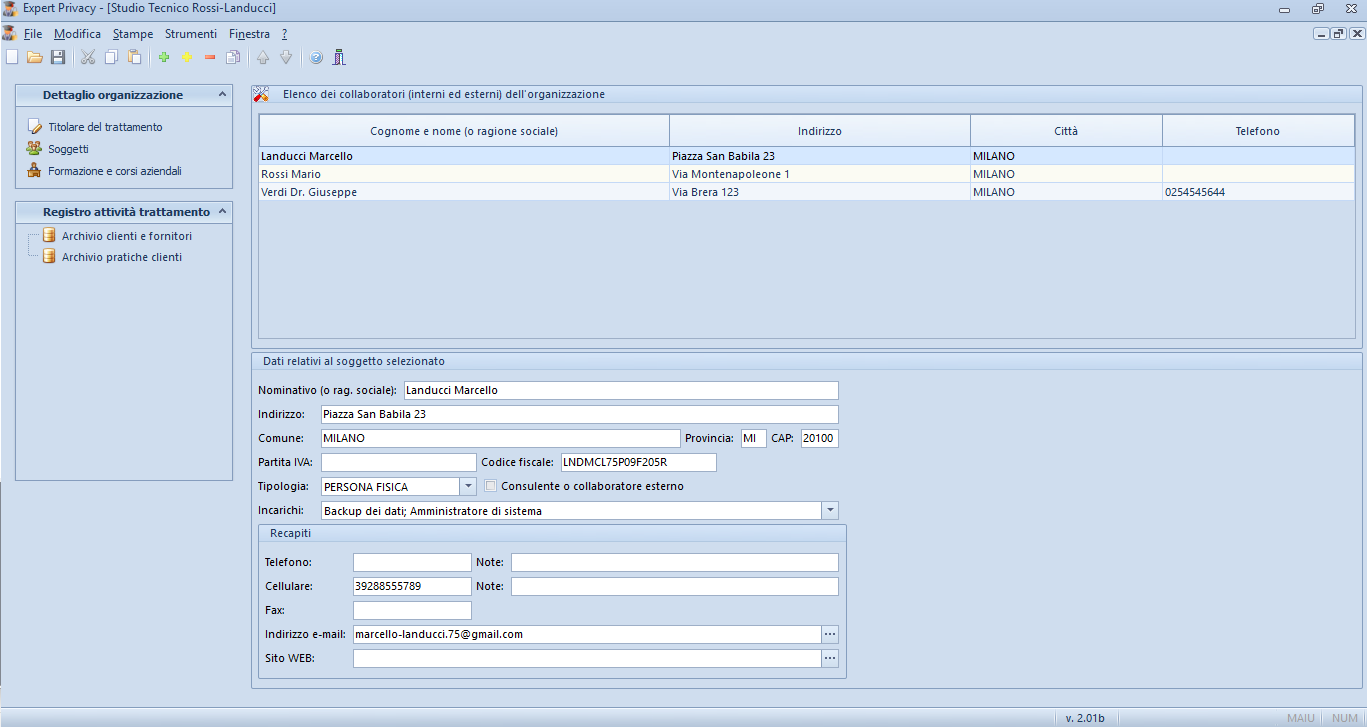
Task: Click the New document toolbar icon
Action: [x=12, y=58]
